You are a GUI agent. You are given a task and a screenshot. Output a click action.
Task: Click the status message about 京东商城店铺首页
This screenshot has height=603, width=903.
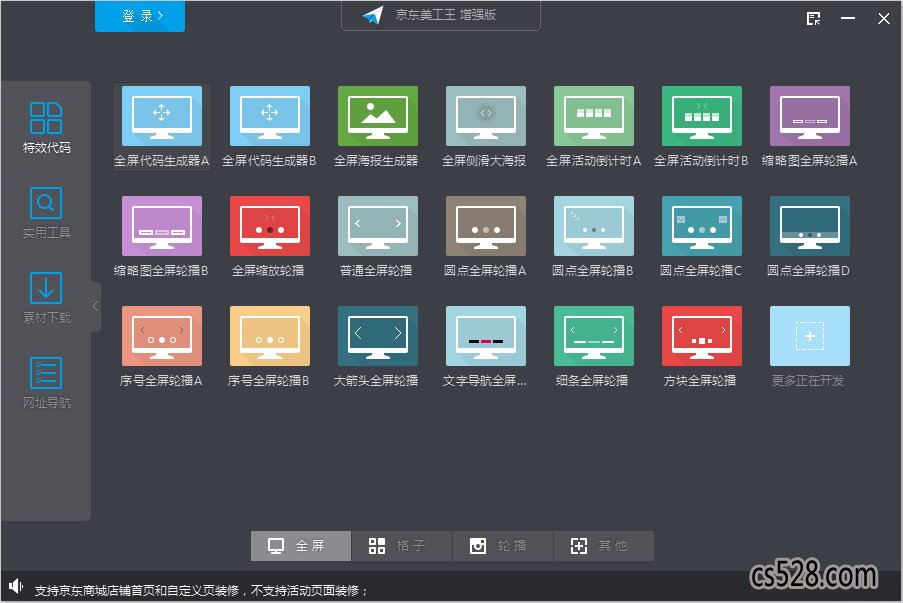point(201,590)
